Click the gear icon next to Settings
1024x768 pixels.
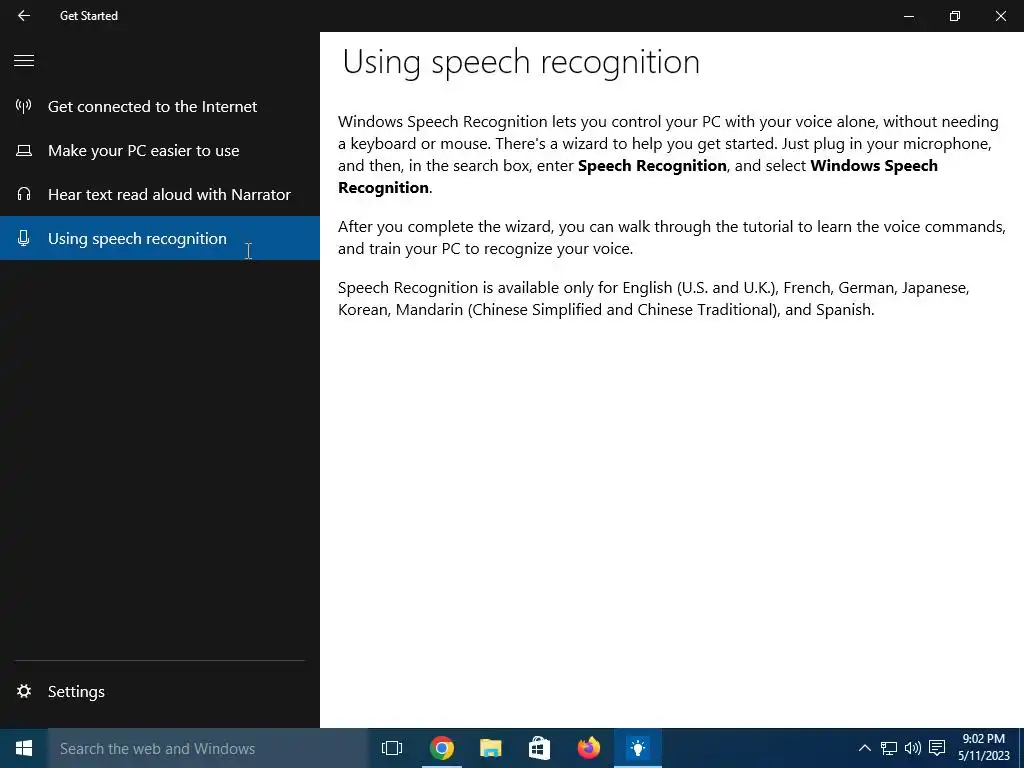[24, 691]
